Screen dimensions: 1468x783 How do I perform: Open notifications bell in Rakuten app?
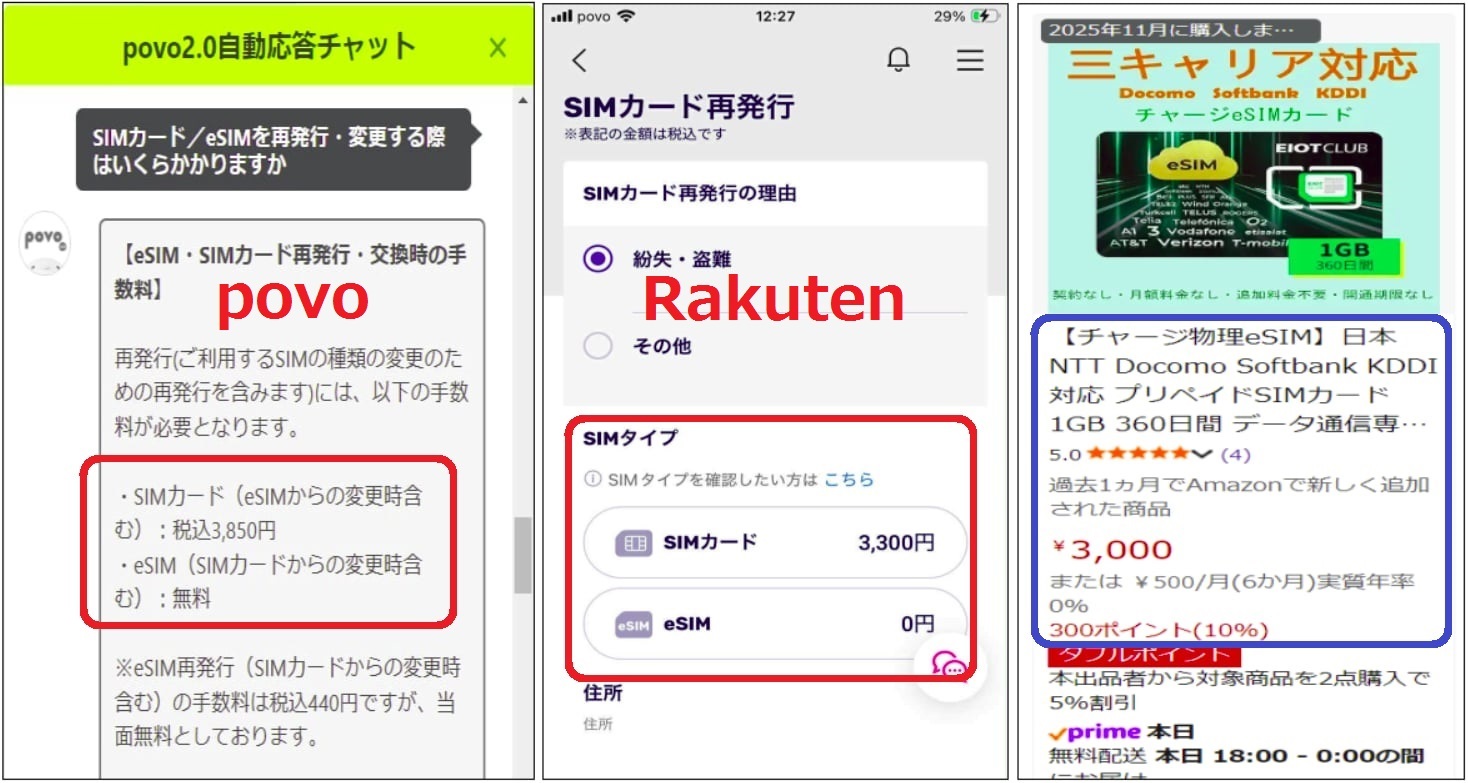[898, 60]
